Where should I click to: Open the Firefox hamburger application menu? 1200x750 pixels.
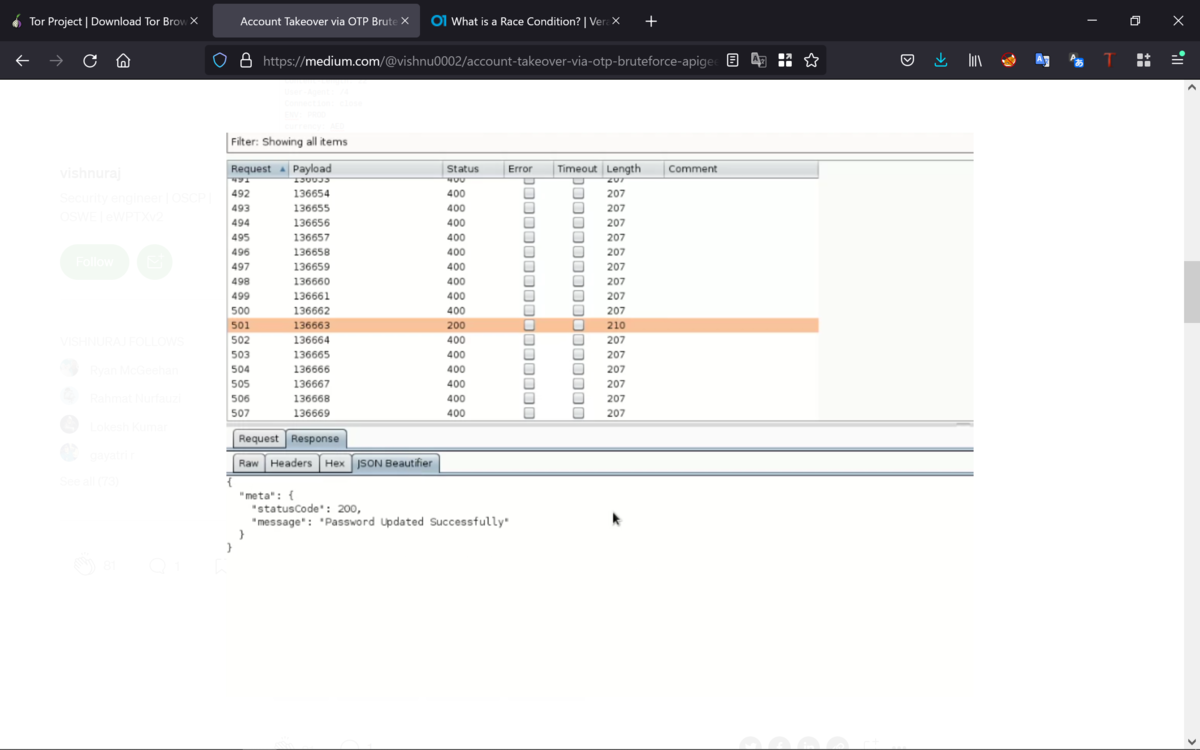[1178, 60]
